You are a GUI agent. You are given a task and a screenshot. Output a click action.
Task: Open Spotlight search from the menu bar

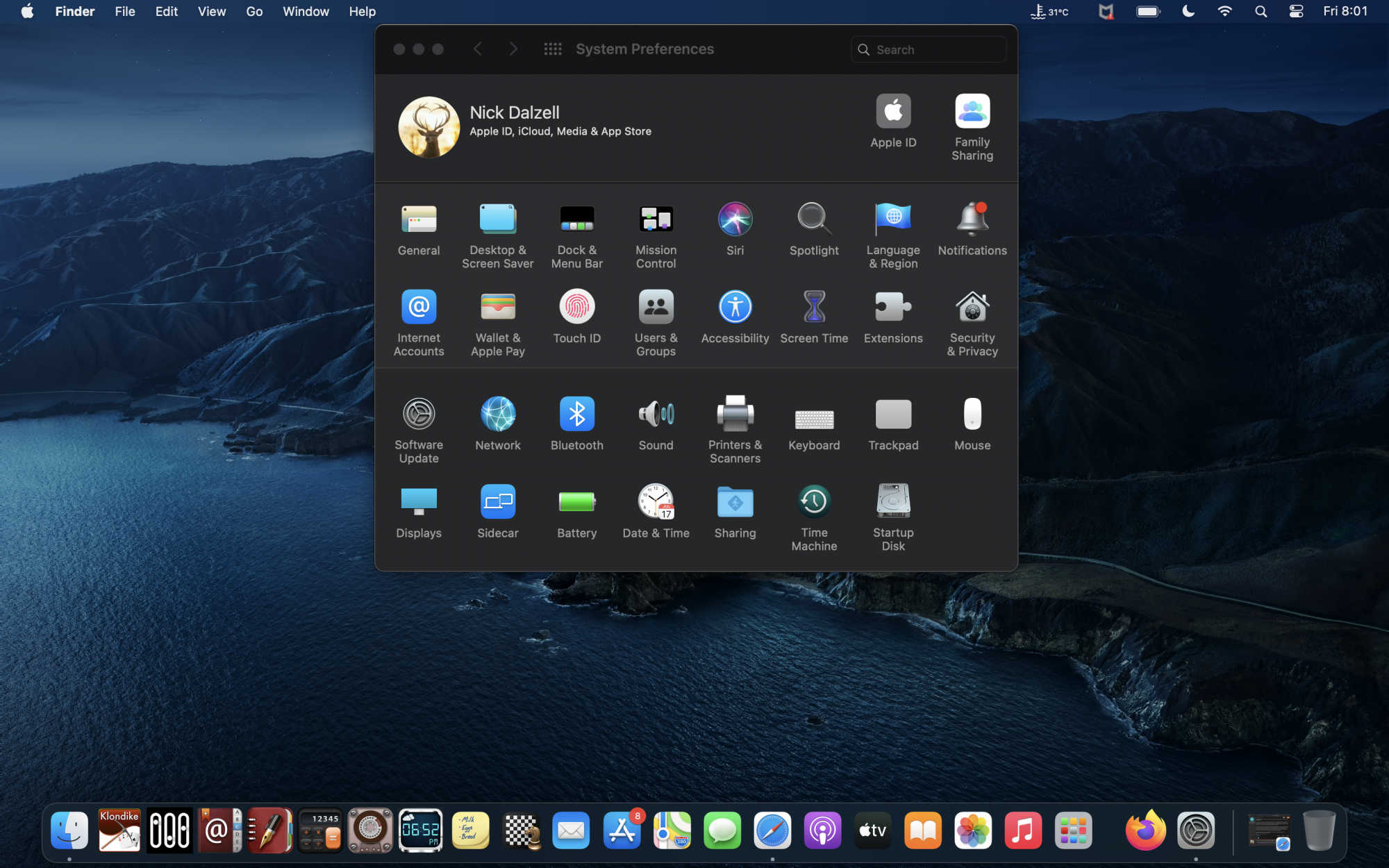click(x=1261, y=11)
